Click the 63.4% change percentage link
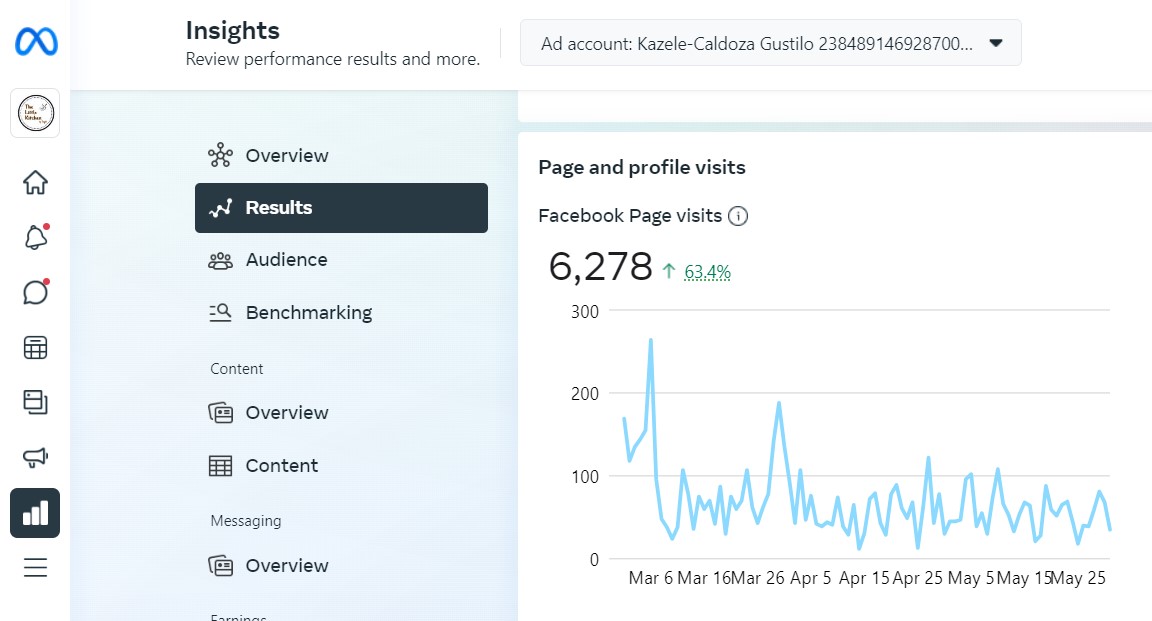Image resolution: width=1152 pixels, height=621 pixels. pyautogui.click(x=707, y=271)
